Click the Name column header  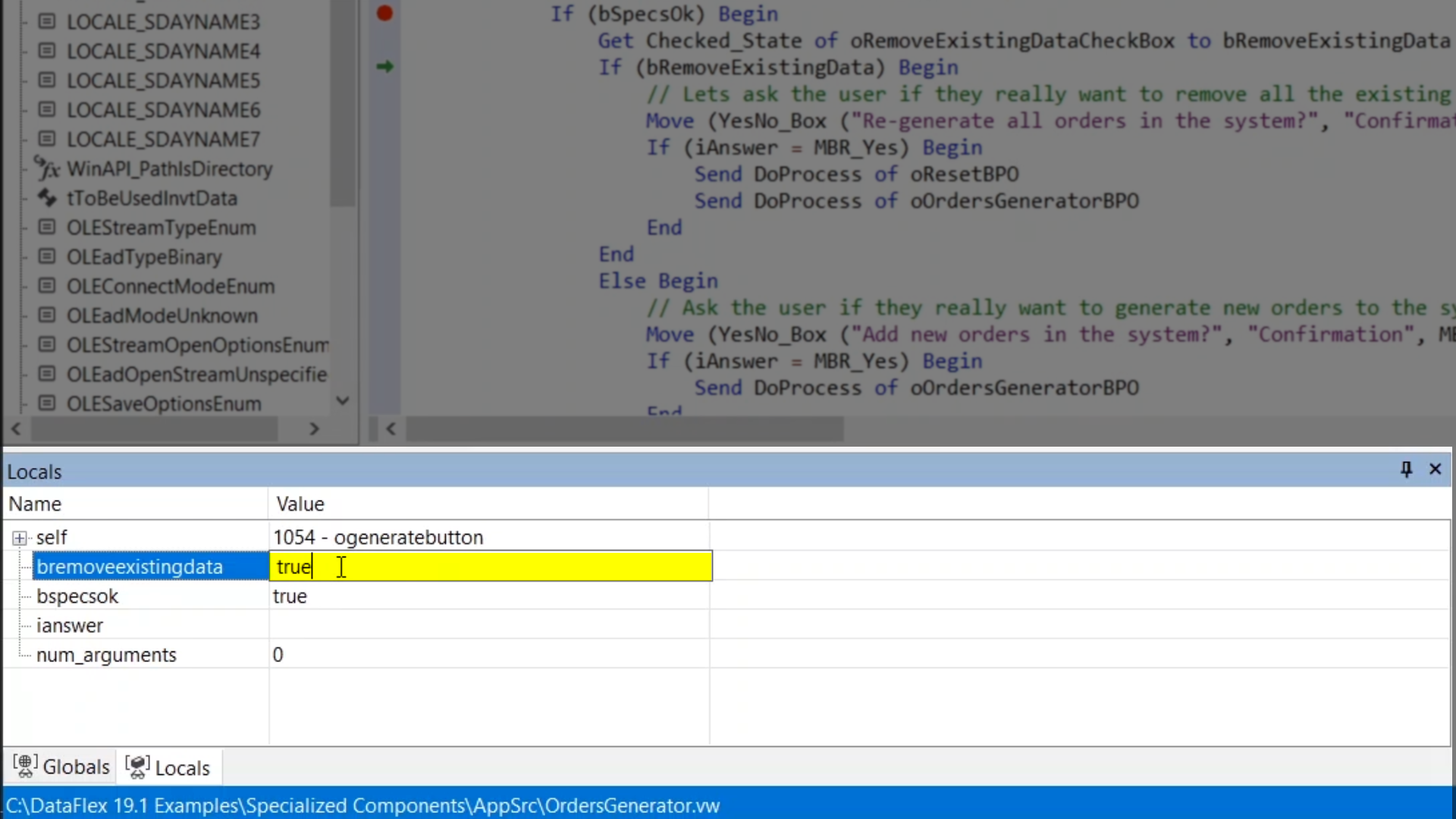35,504
